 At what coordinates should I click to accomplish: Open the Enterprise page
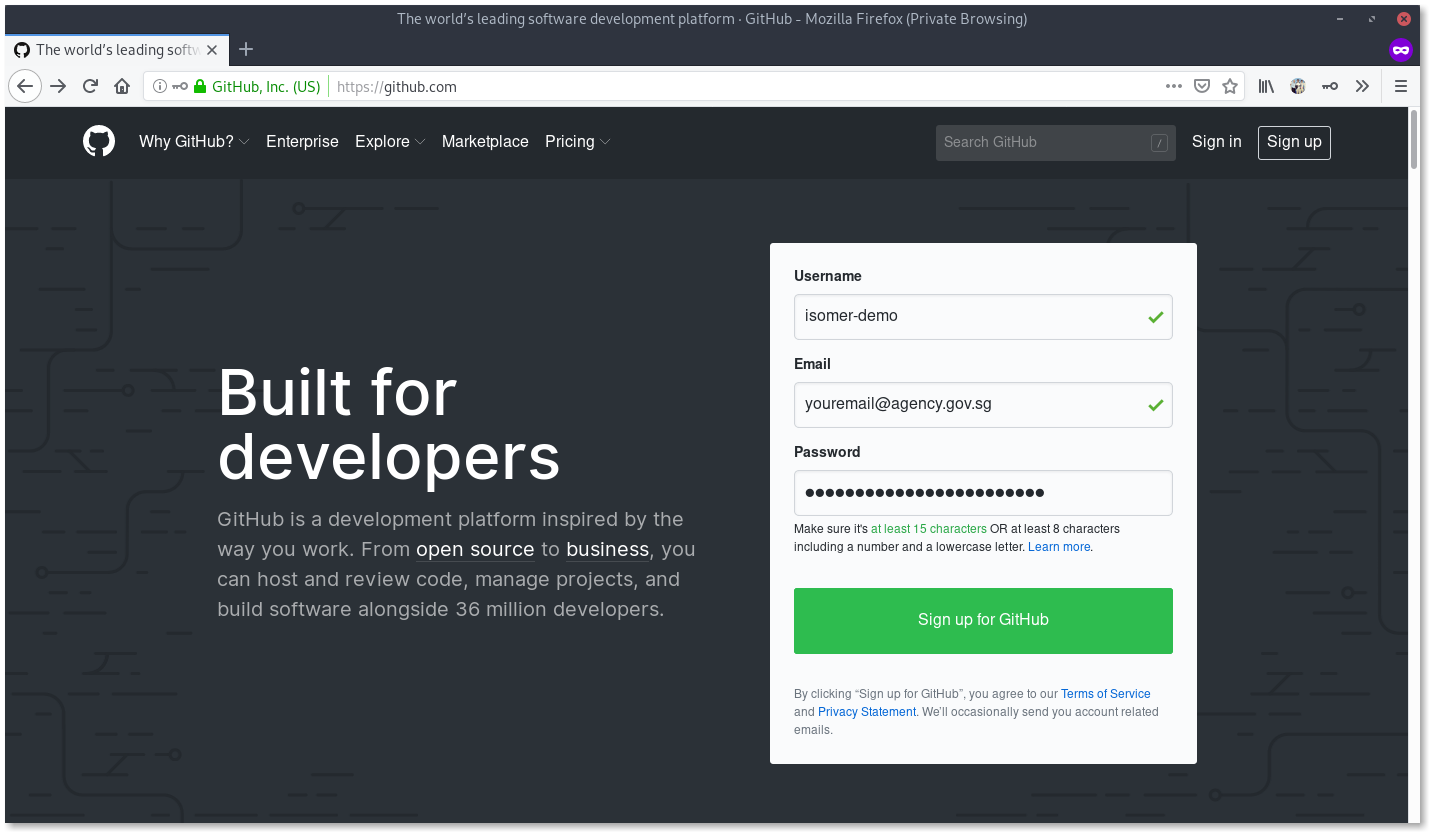pyautogui.click(x=302, y=141)
